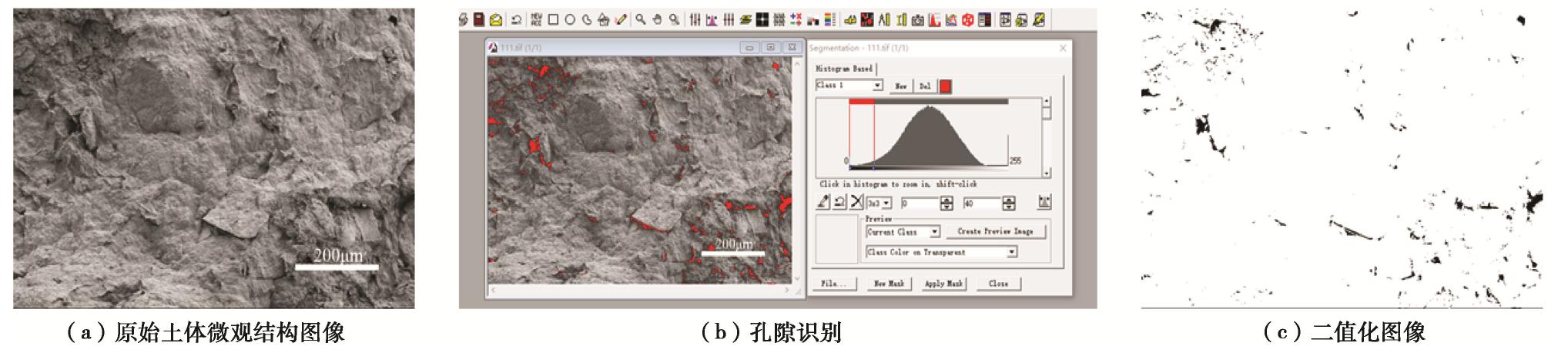Click the red class color swatch
Viewport: 1568px width, 353px height.
945,86
